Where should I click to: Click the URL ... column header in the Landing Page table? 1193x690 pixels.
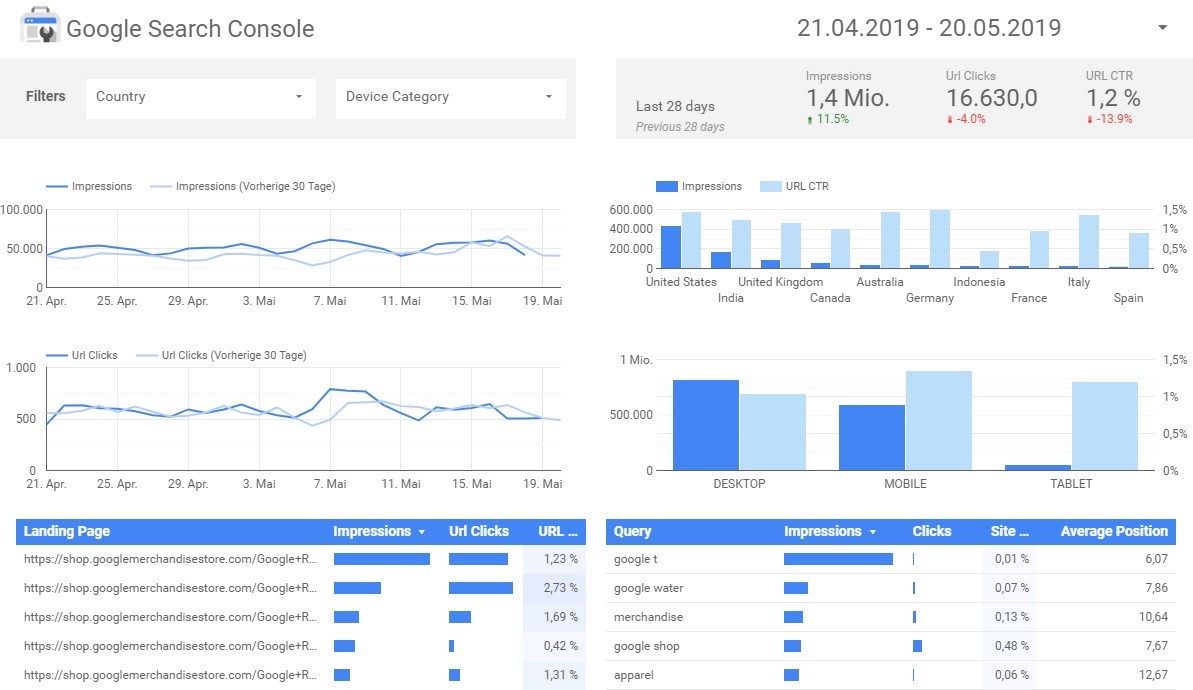558,531
